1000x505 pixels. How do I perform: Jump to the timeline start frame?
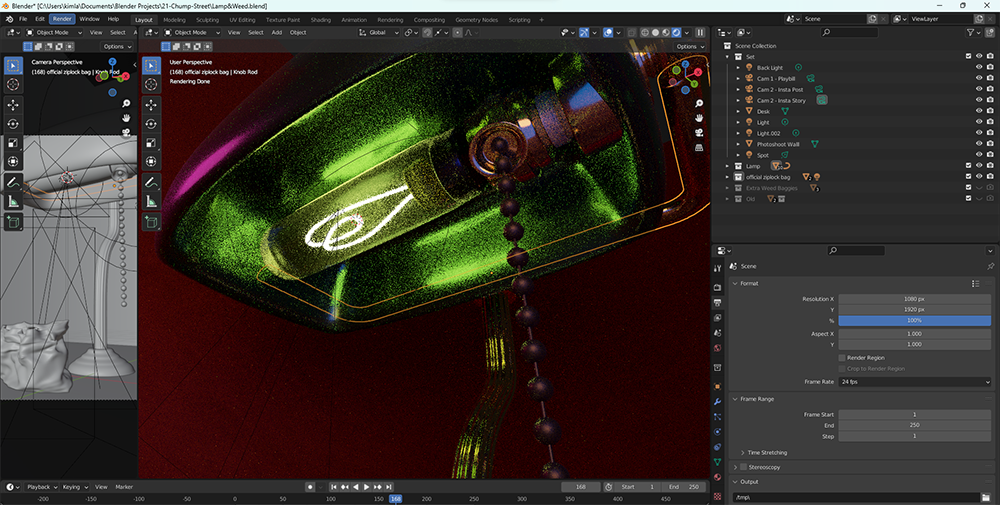point(333,487)
